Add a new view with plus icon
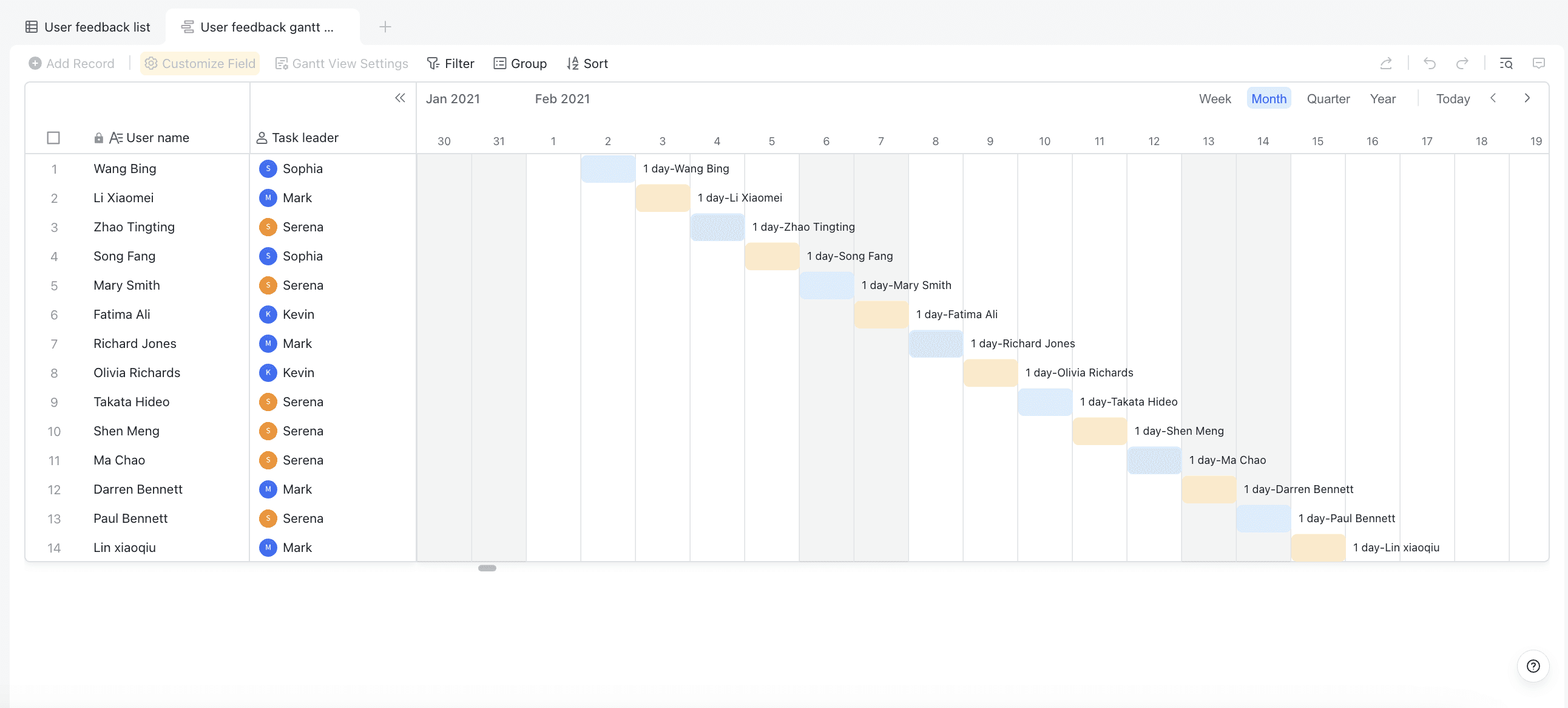The width and height of the screenshot is (1568, 708). pyautogui.click(x=385, y=27)
